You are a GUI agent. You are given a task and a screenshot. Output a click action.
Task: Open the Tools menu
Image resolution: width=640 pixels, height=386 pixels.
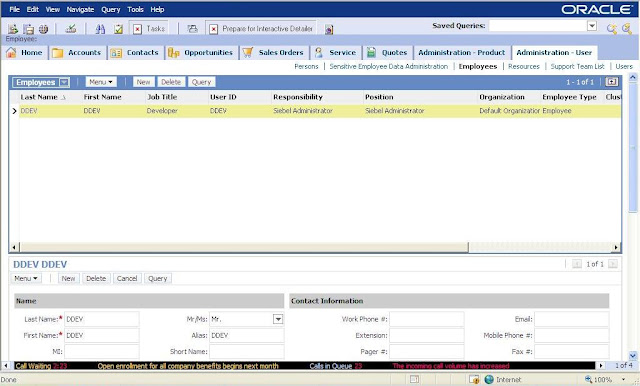pos(135,9)
